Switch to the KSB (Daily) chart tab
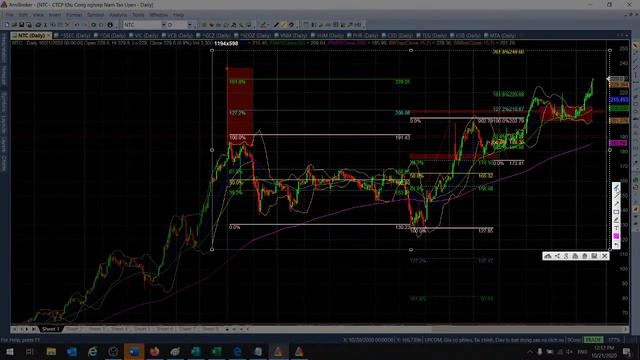640x360 pixels. pyautogui.click(x=465, y=36)
